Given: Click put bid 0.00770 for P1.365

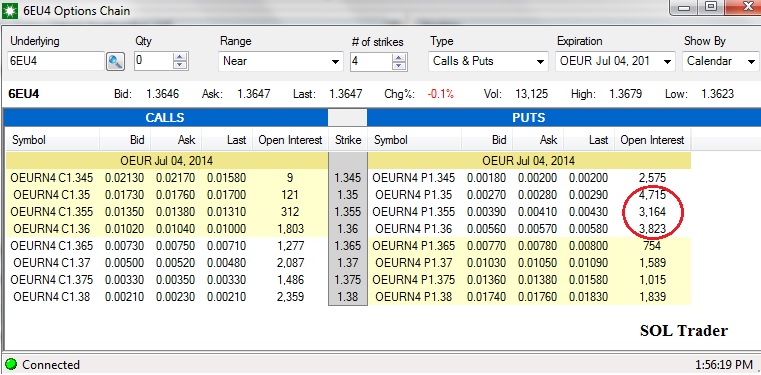Looking at the screenshot, I should 486,245.
